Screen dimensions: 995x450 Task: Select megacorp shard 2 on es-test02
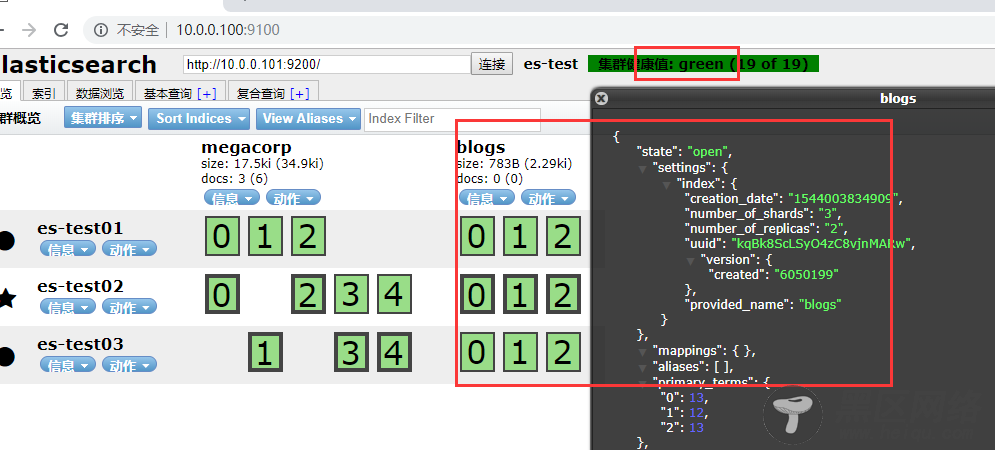point(308,294)
